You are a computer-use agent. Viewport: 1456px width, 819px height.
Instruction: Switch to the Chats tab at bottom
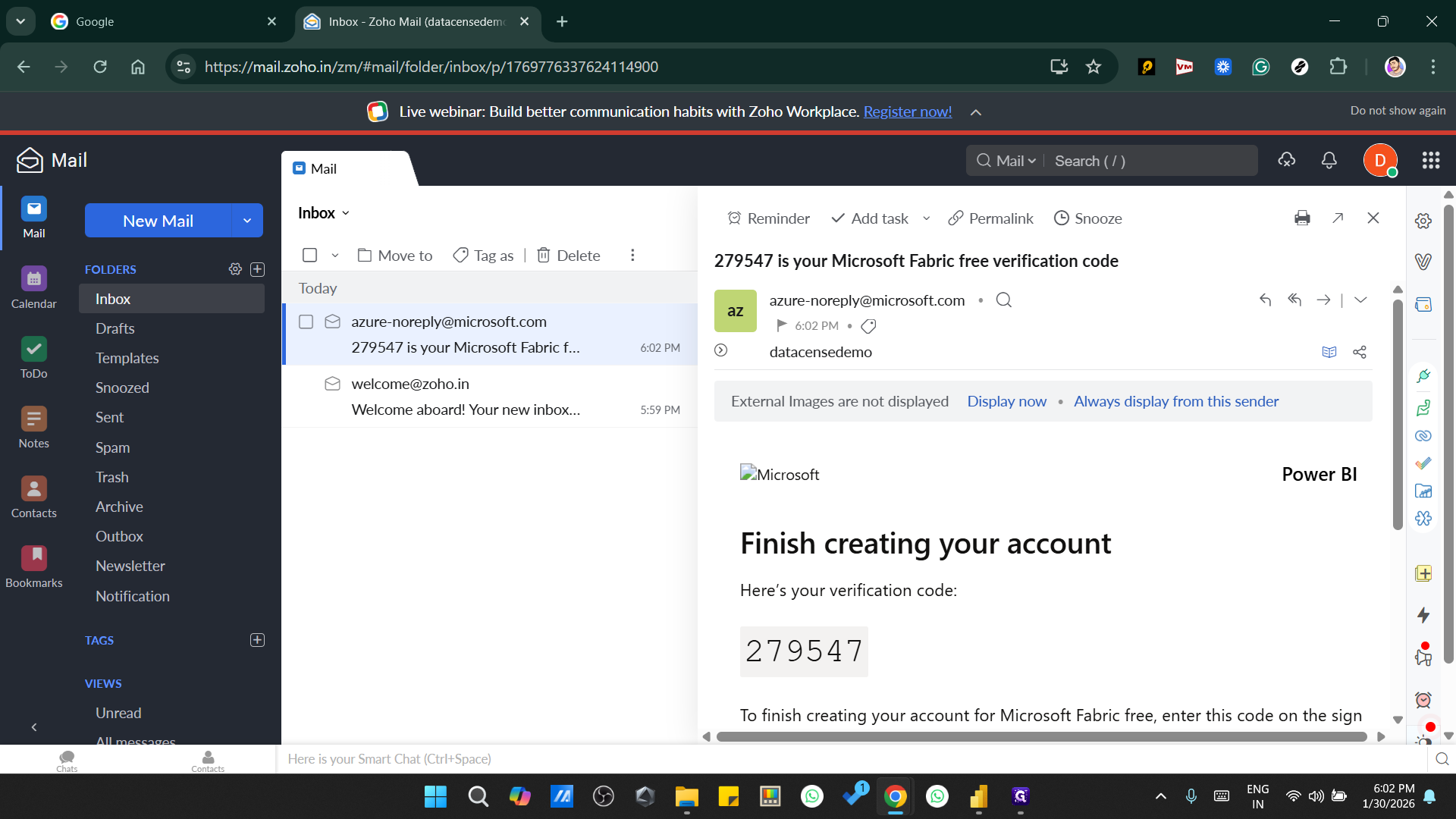(67, 761)
